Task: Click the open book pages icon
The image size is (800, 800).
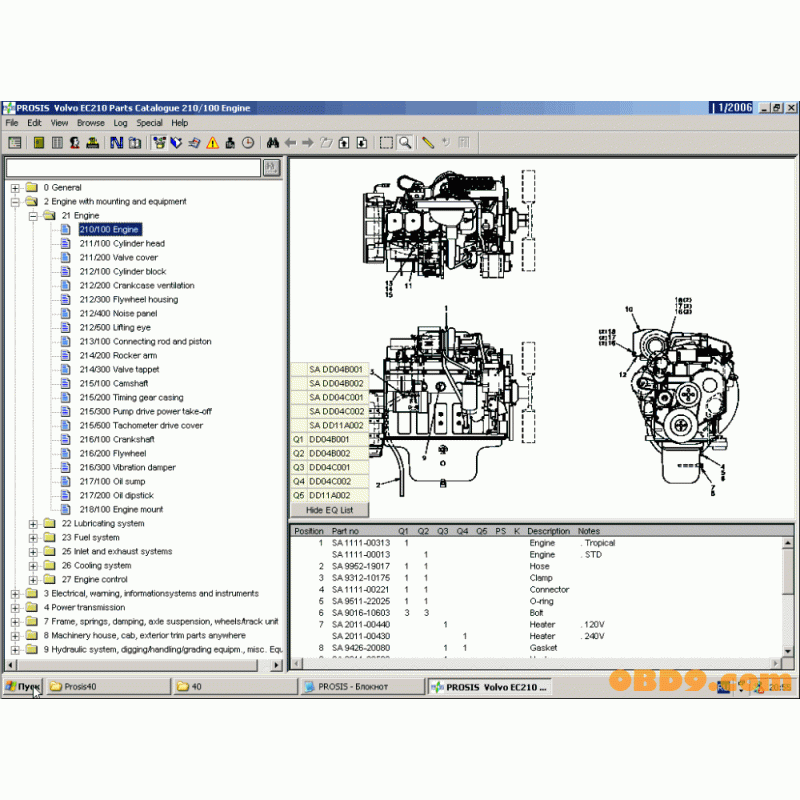Action: (x=57, y=143)
